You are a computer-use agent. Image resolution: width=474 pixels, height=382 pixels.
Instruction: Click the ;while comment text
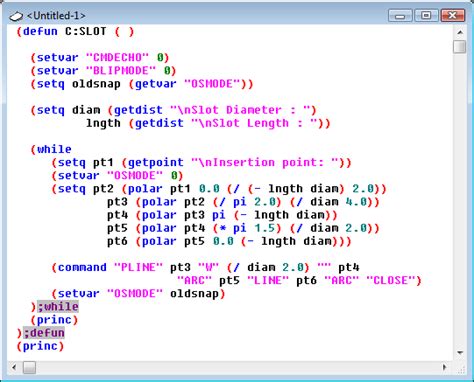point(58,307)
